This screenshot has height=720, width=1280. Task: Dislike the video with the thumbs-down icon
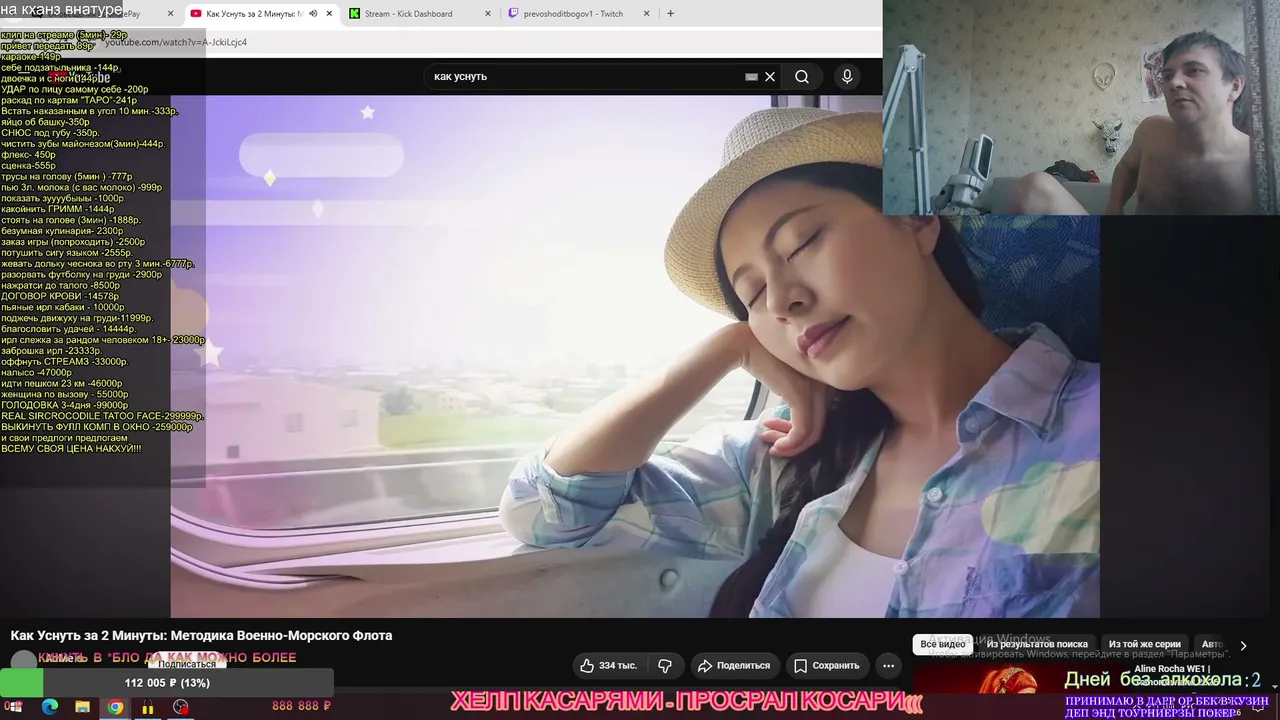click(665, 666)
